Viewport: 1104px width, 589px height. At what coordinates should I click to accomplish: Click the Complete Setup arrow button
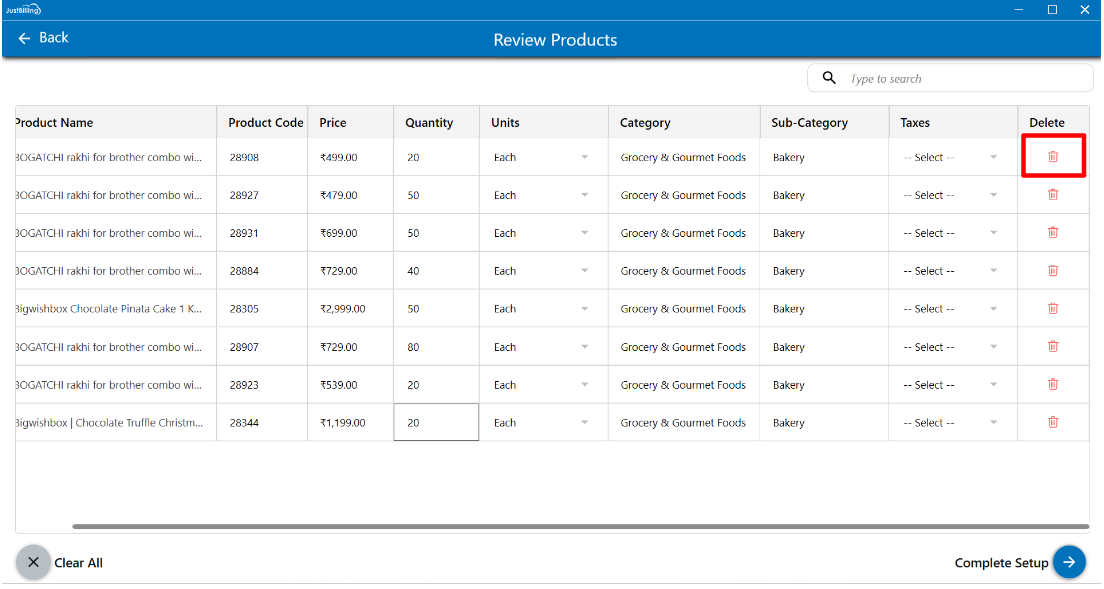[1069, 562]
